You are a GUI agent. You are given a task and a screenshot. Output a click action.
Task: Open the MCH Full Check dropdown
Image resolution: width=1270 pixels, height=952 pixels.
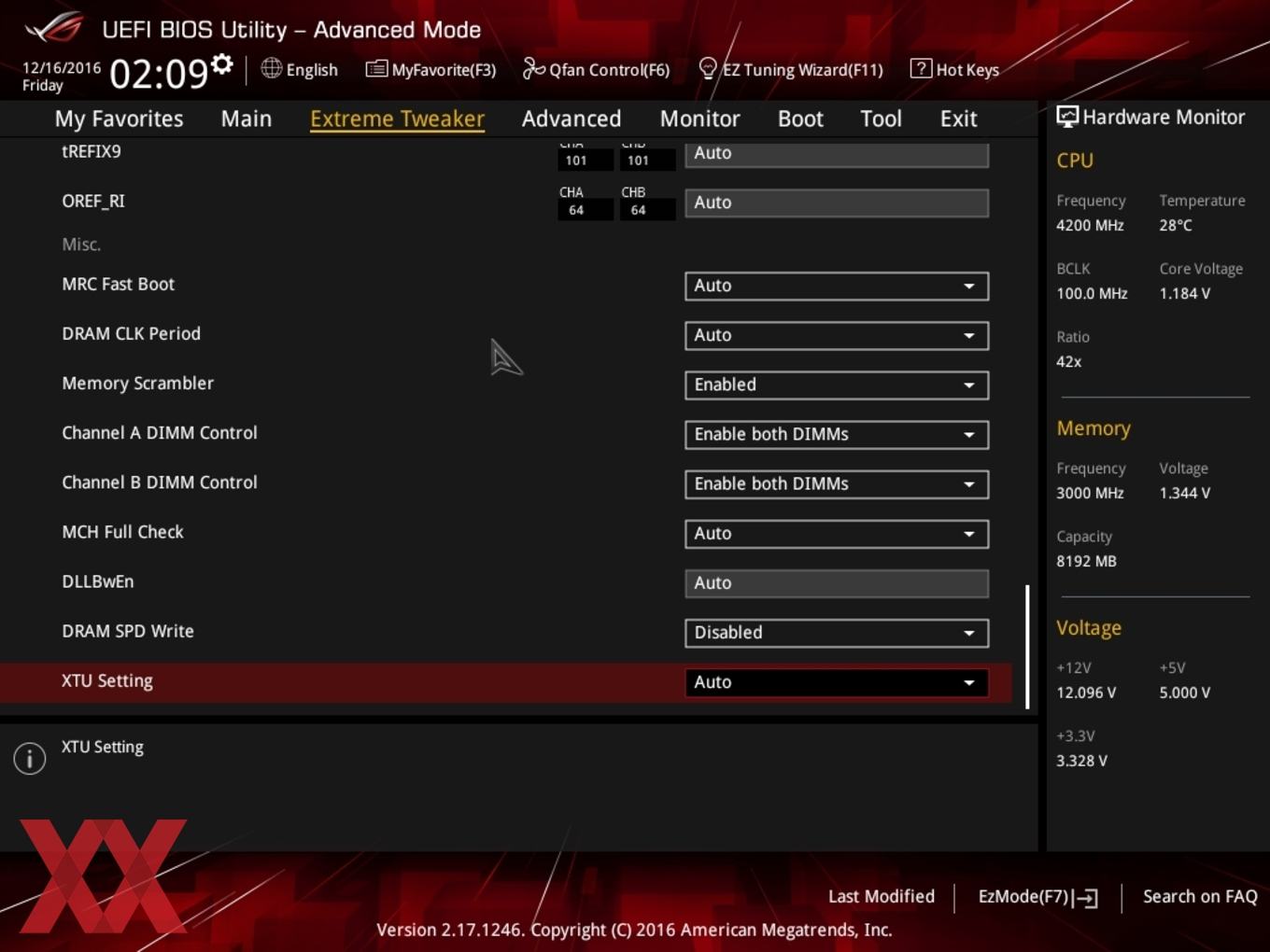point(836,533)
